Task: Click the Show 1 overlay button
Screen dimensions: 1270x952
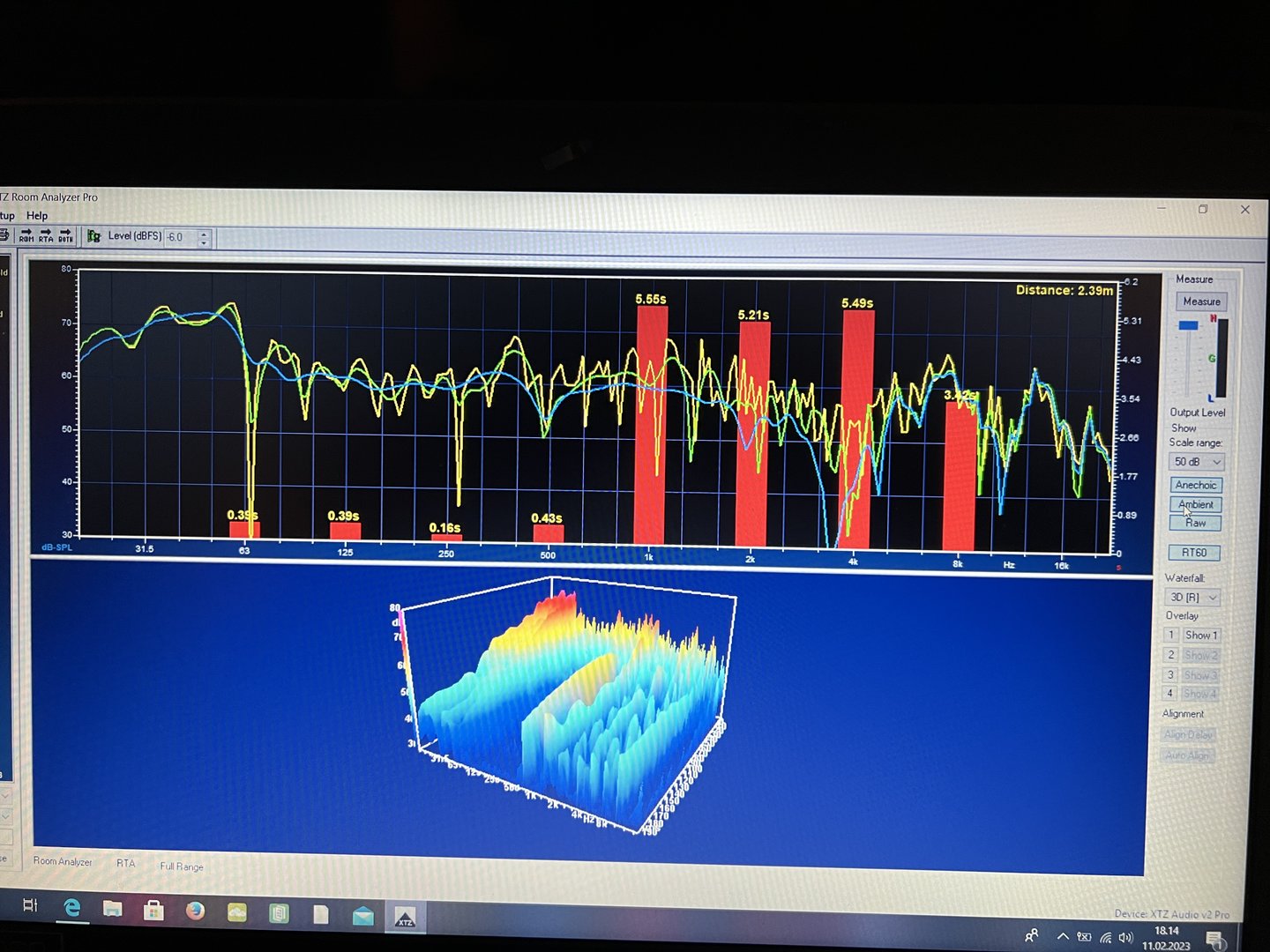Action: tap(1200, 635)
